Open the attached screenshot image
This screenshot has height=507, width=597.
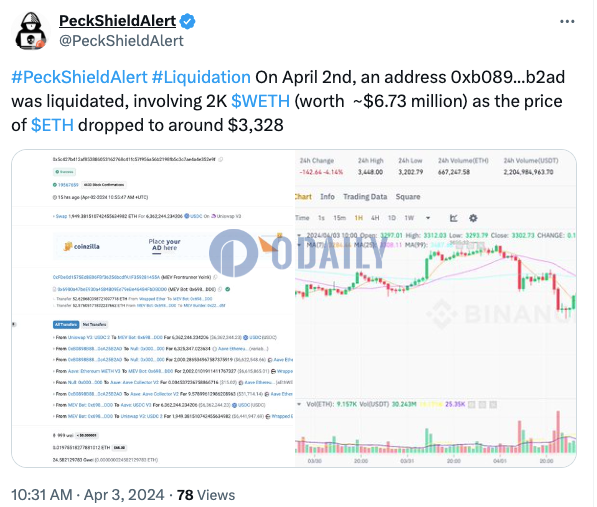294,308
